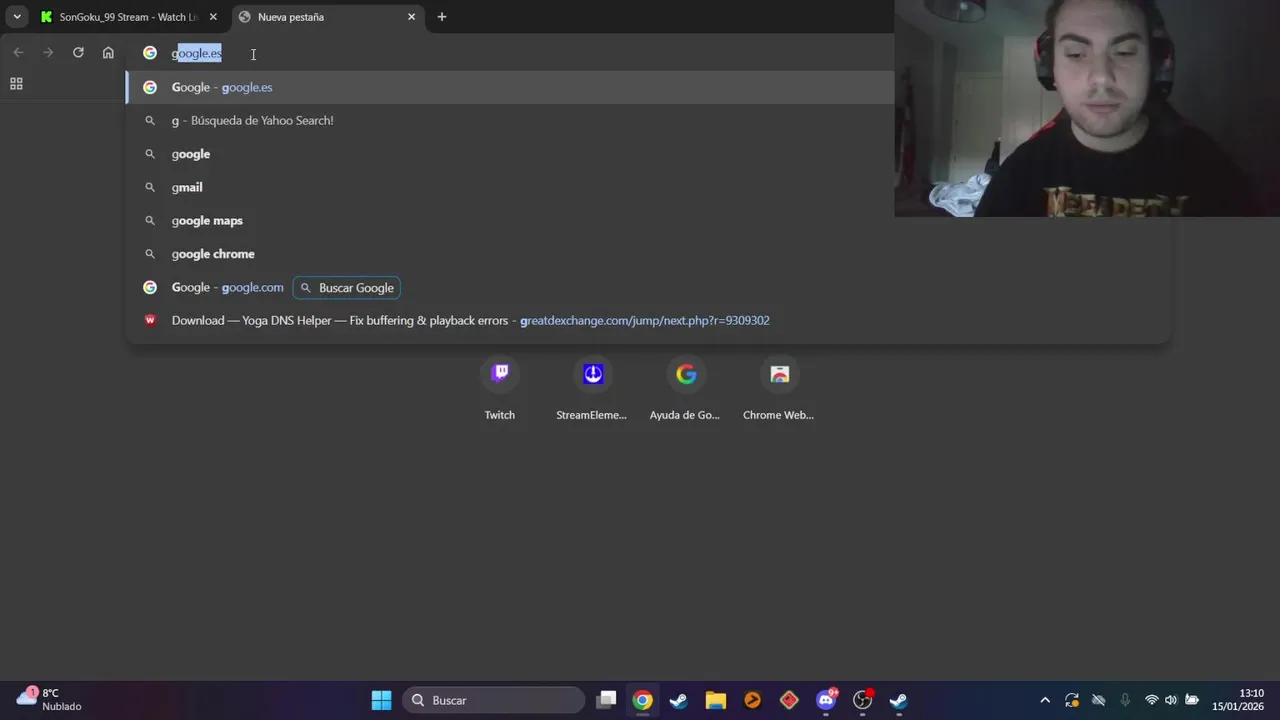Click the sync status tray icon

tap(1072, 700)
